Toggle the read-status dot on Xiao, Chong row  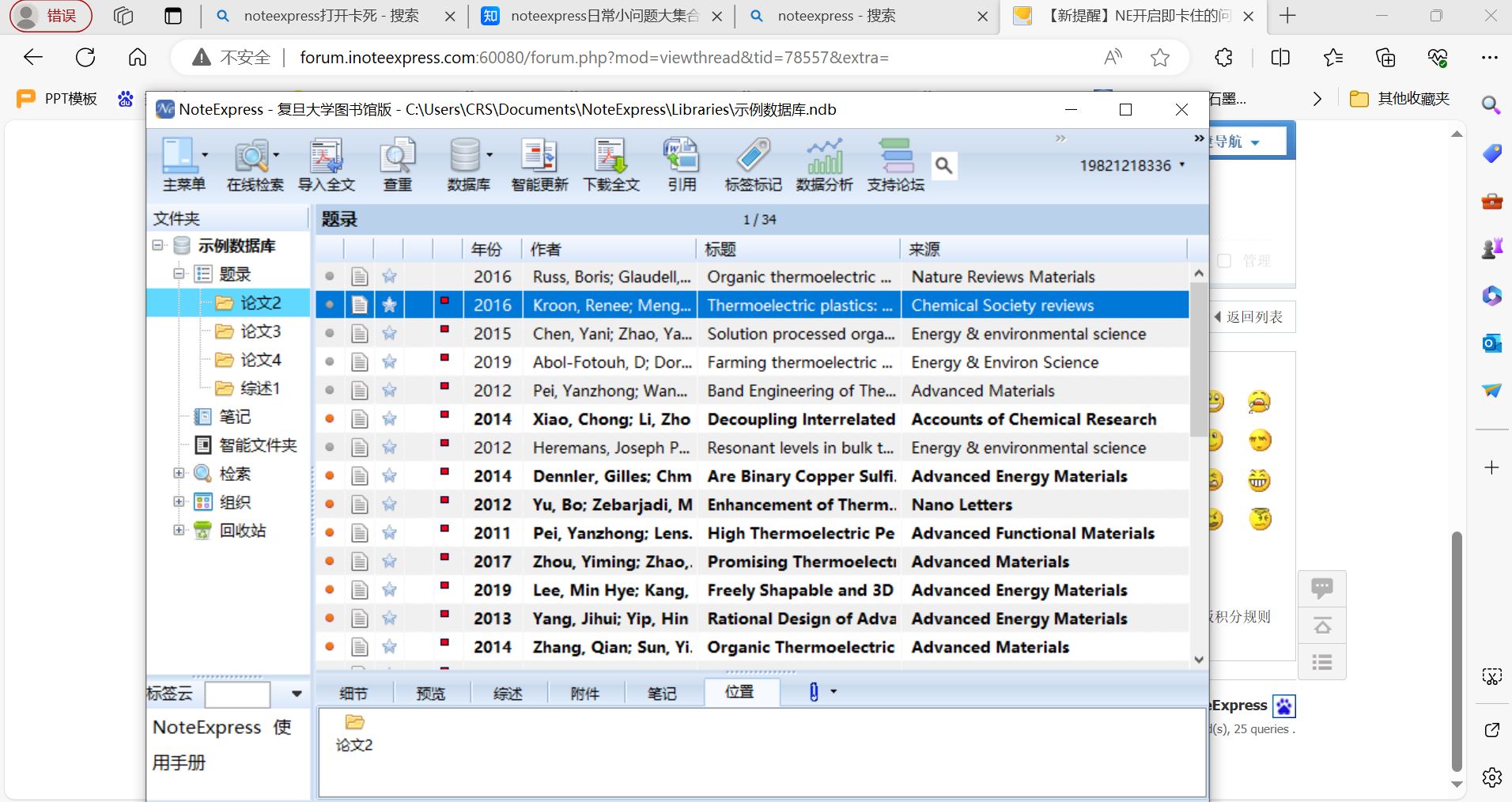coord(330,419)
